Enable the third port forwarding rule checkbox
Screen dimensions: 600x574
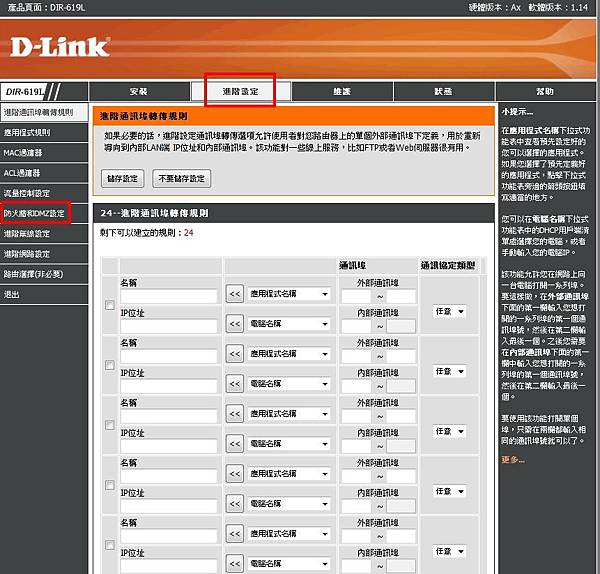[x=110, y=425]
